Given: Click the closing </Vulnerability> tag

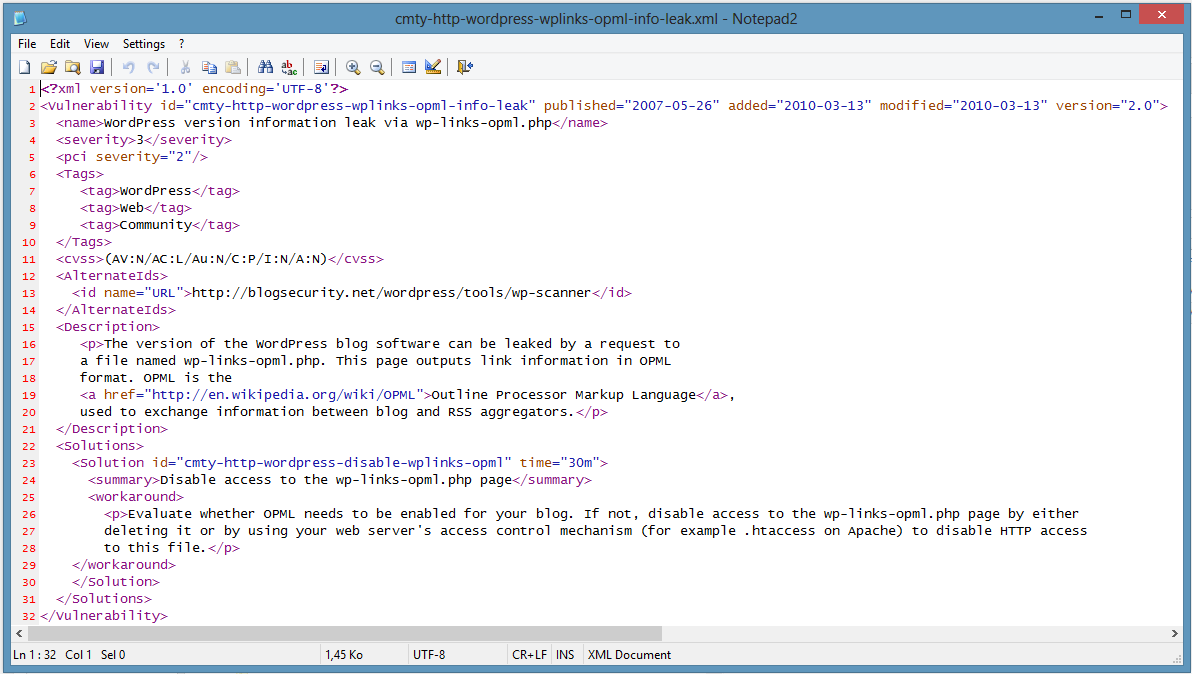Looking at the screenshot, I should (x=104, y=615).
